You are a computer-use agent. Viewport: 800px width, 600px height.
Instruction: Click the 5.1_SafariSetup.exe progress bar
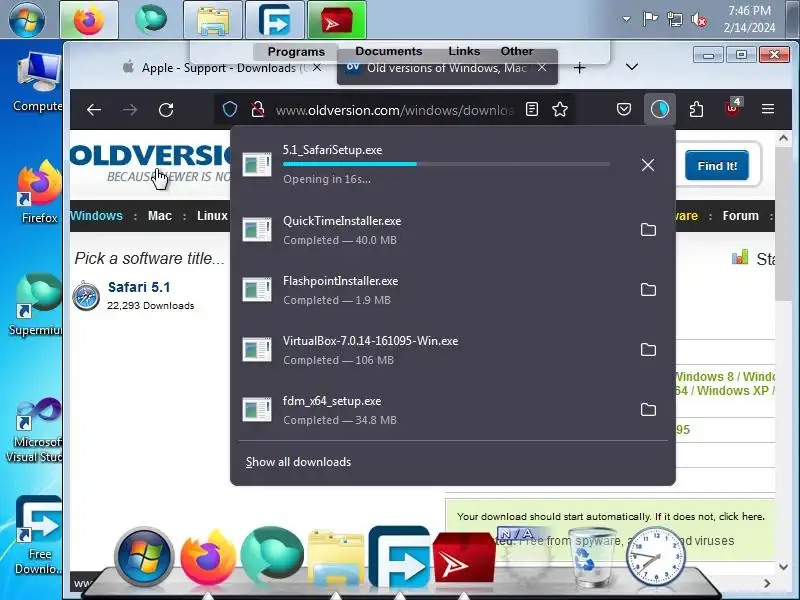tap(446, 164)
